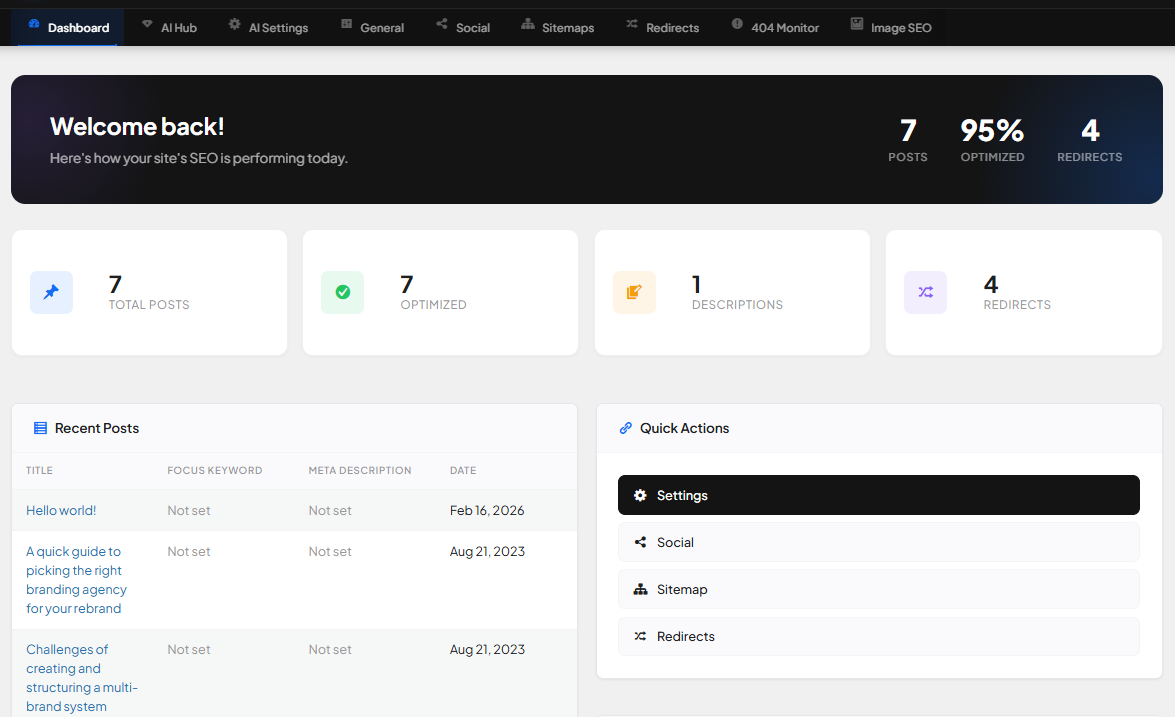Click the shuffle icon on Redirects card
This screenshot has height=717, width=1175.
coord(925,292)
